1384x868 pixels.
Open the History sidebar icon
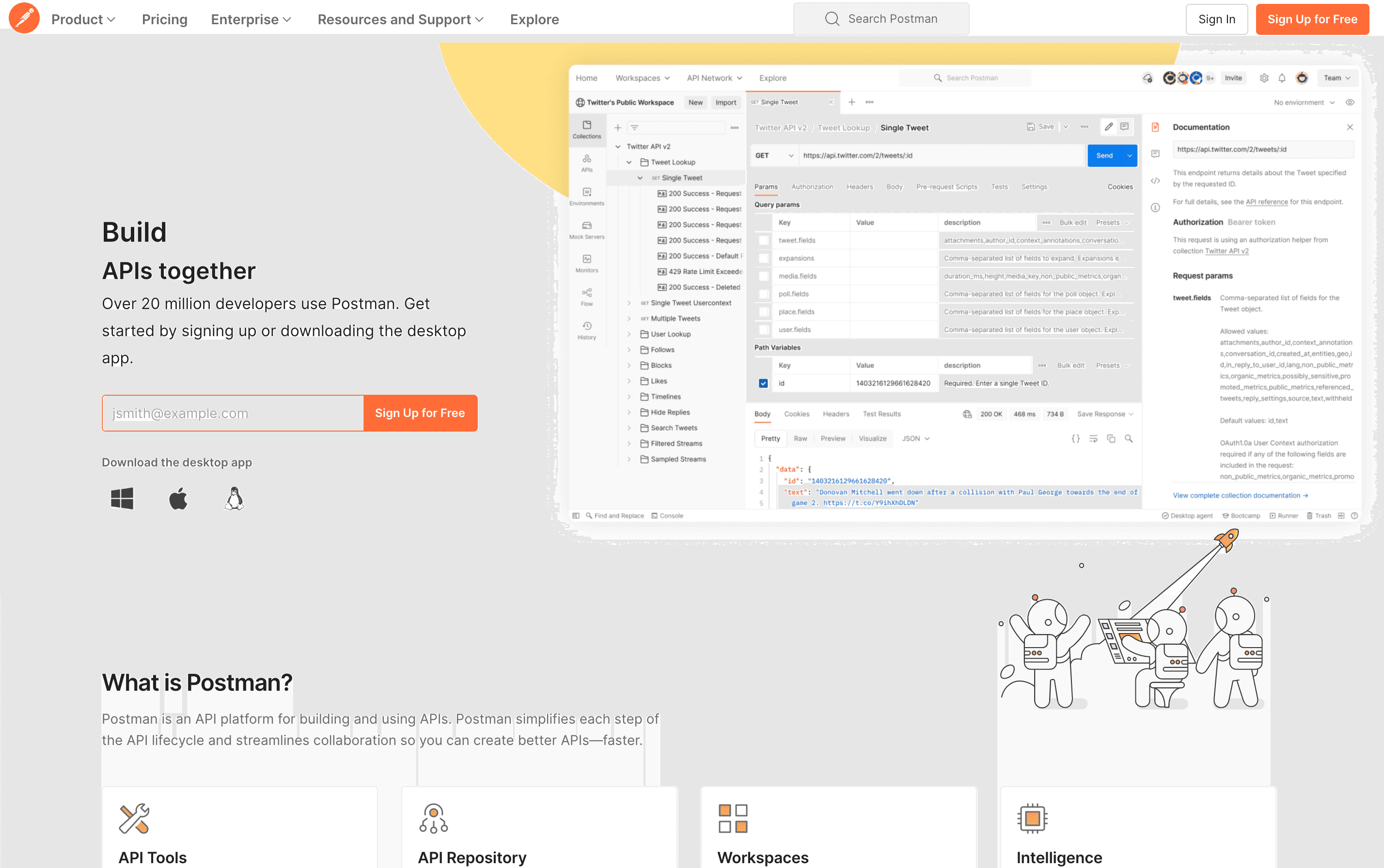point(586,330)
